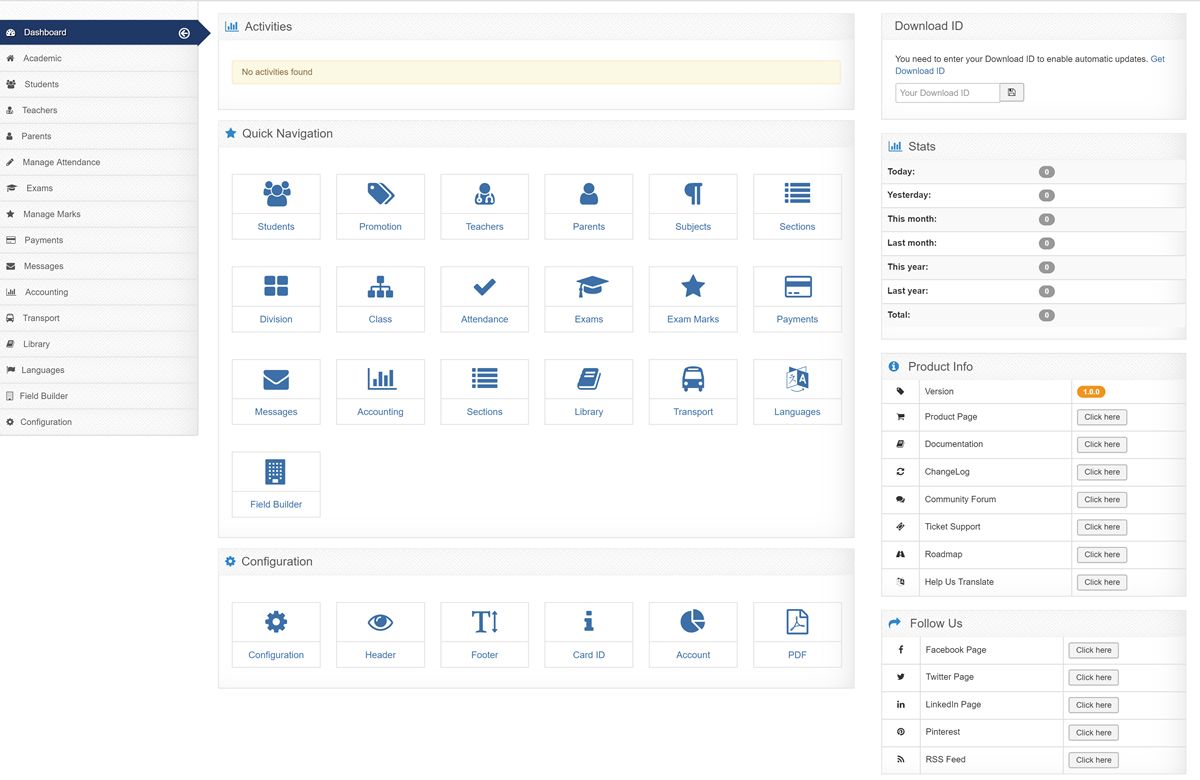
Task: Click the 1.0.0 version badge
Action: point(1091,392)
